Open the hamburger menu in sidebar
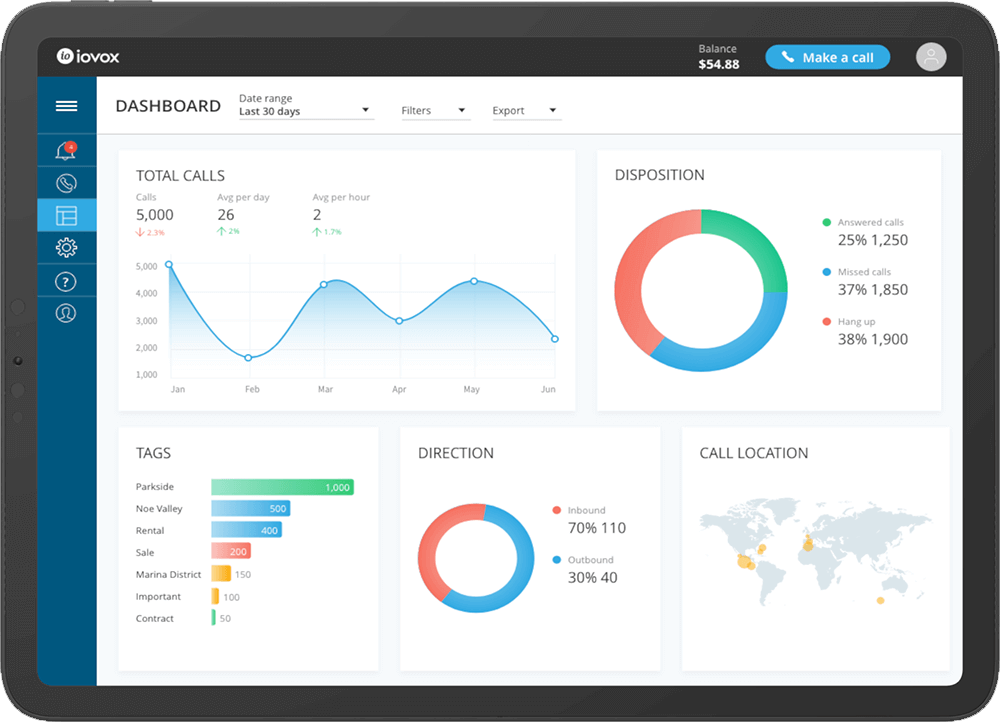The height and width of the screenshot is (722, 1000). tap(67, 106)
